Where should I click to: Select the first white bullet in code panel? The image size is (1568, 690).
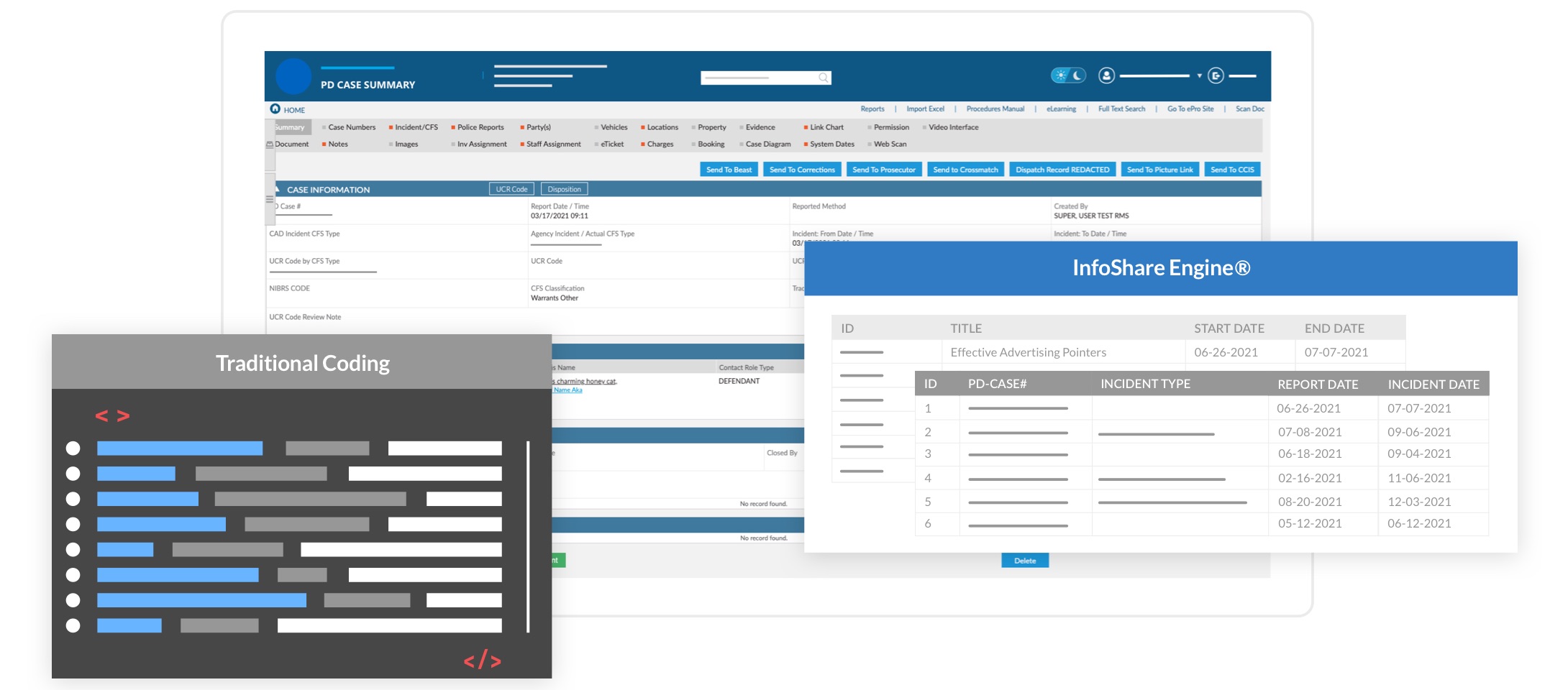click(73, 448)
